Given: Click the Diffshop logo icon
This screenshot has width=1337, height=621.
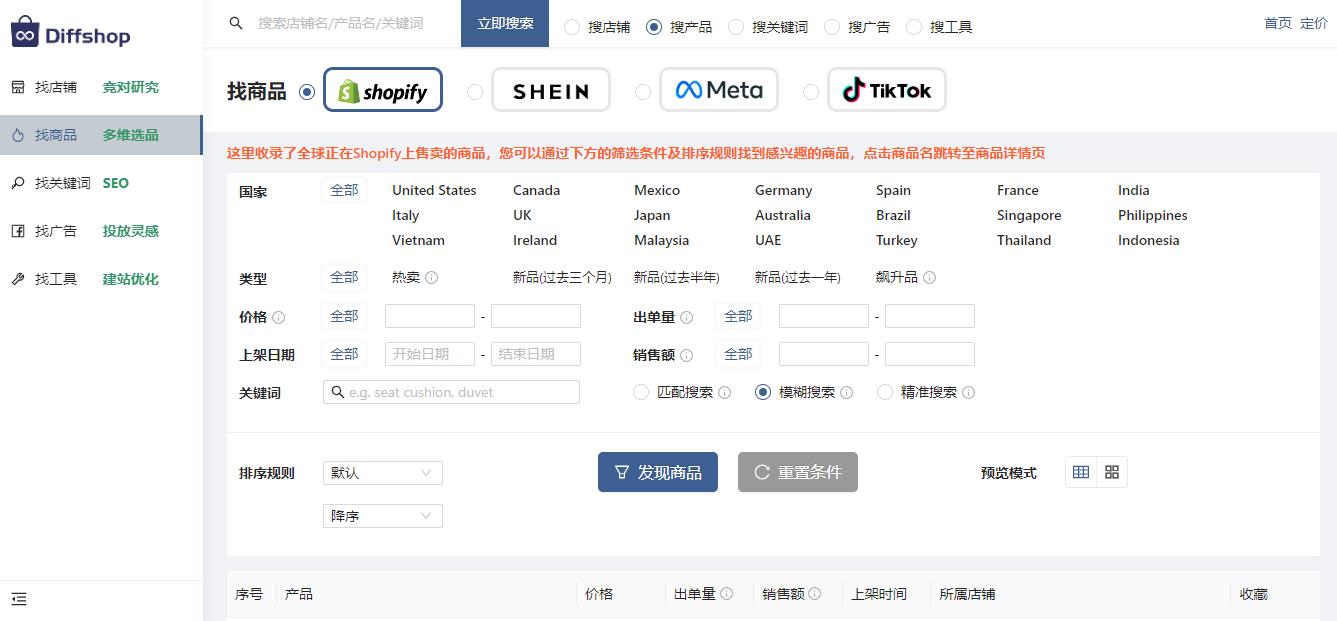Looking at the screenshot, I should pos(24,31).
